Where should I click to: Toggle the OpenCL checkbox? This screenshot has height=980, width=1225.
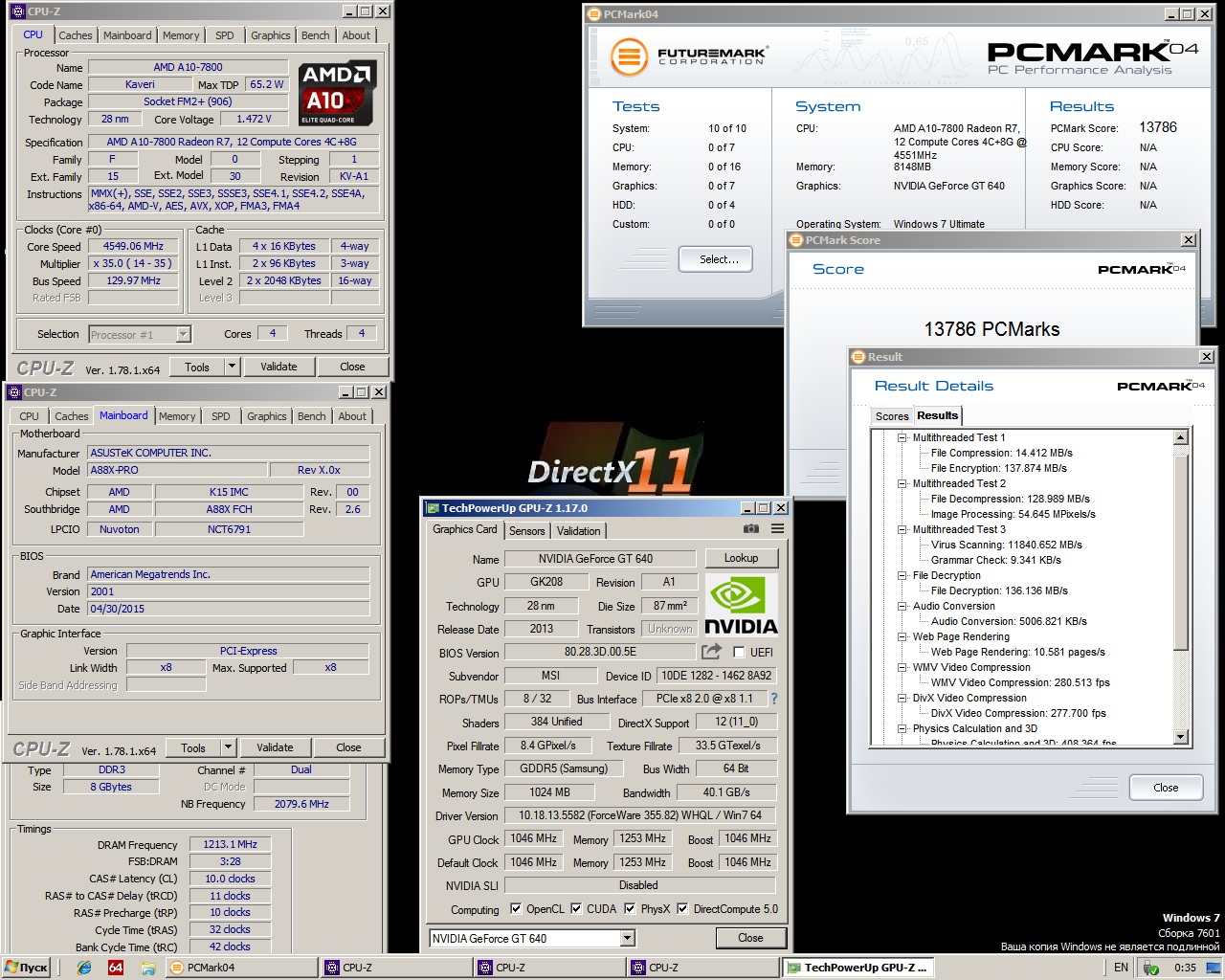pos(516,908)
